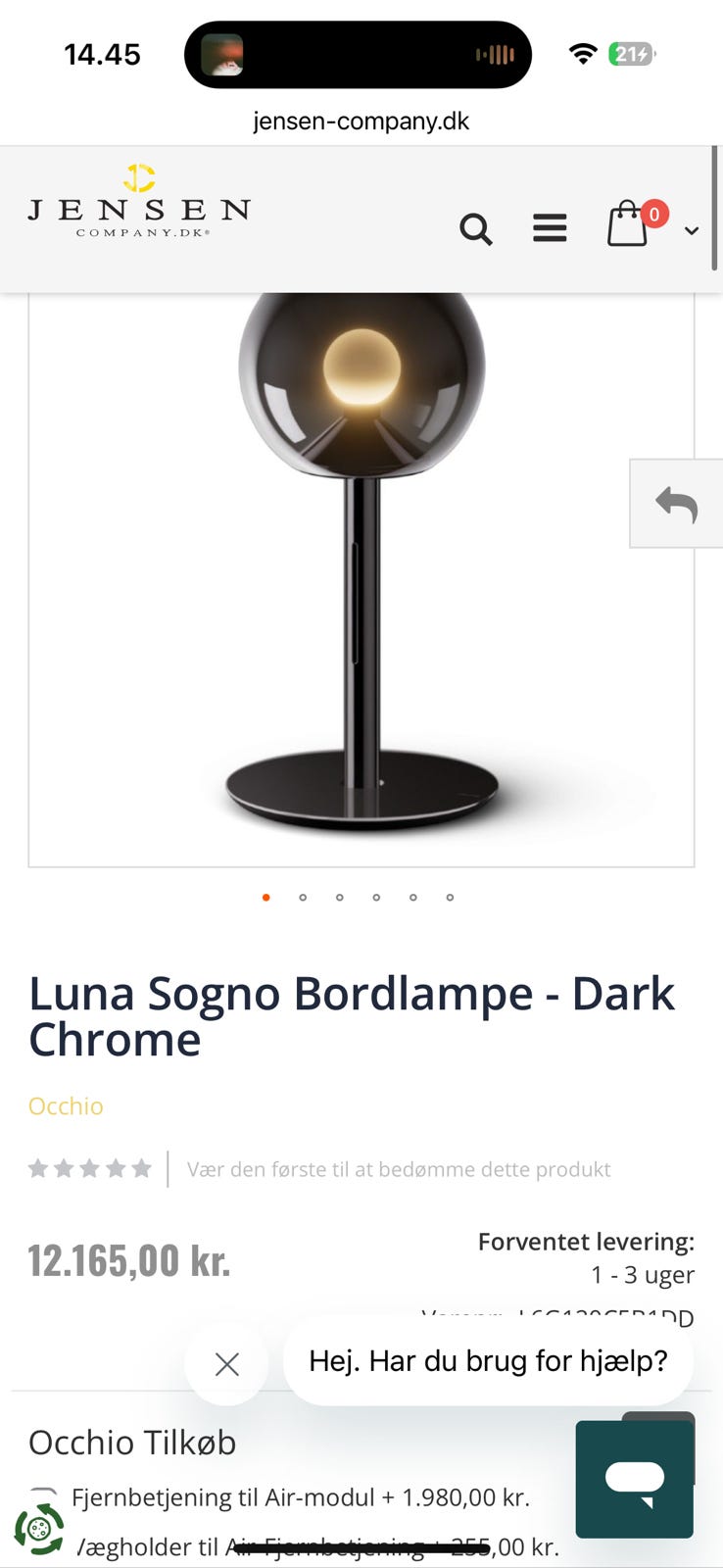Screen dimensions: 723x1568
Task: Select the second image carousel dot
Action: (303, 897)
